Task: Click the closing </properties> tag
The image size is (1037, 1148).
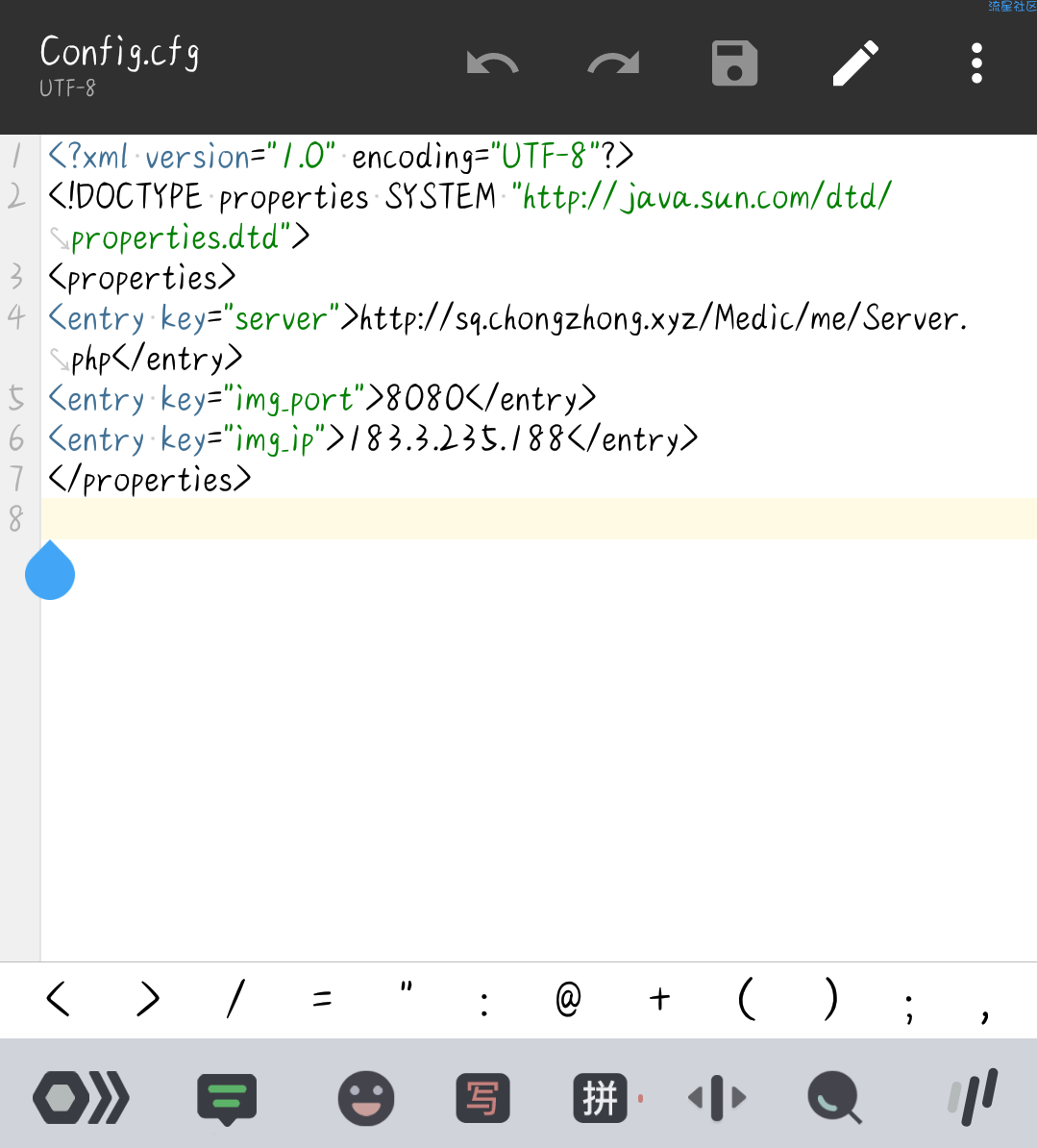Action: click(150, 481)
